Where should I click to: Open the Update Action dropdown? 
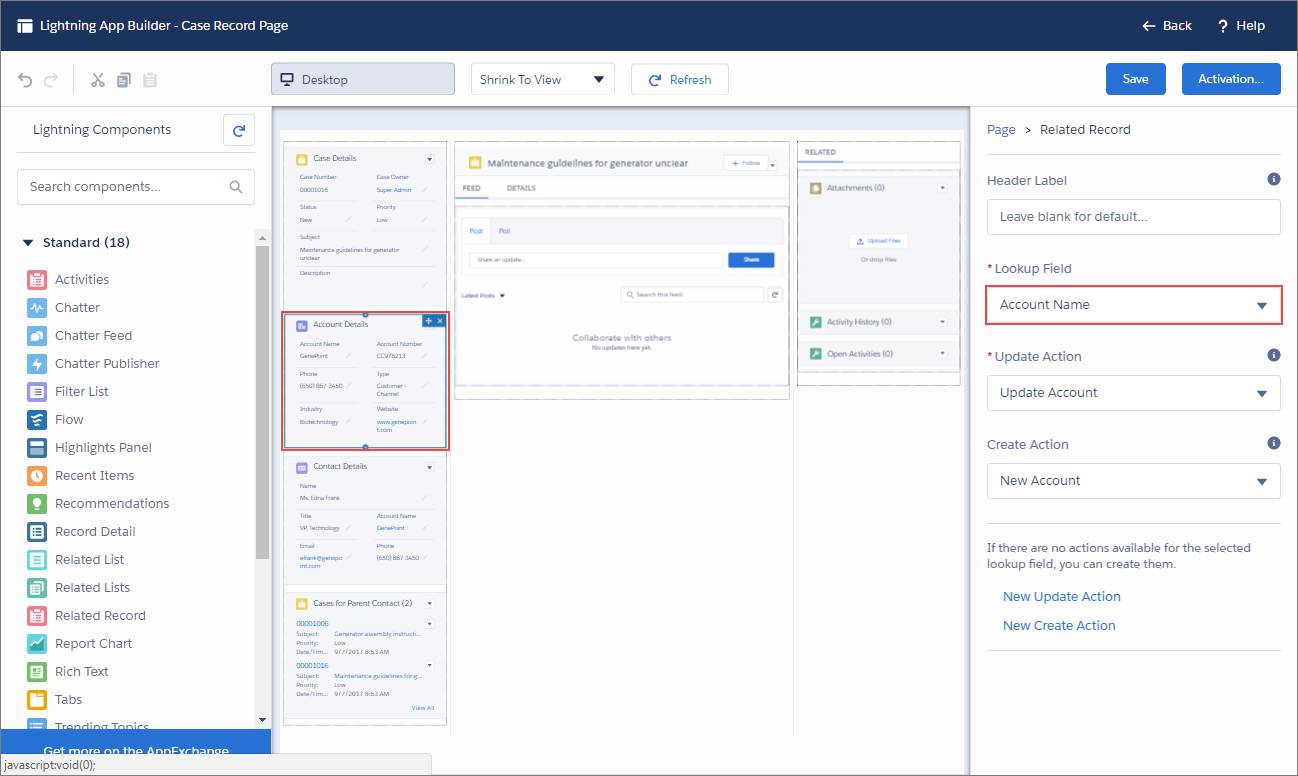(x=1134, y=393)
